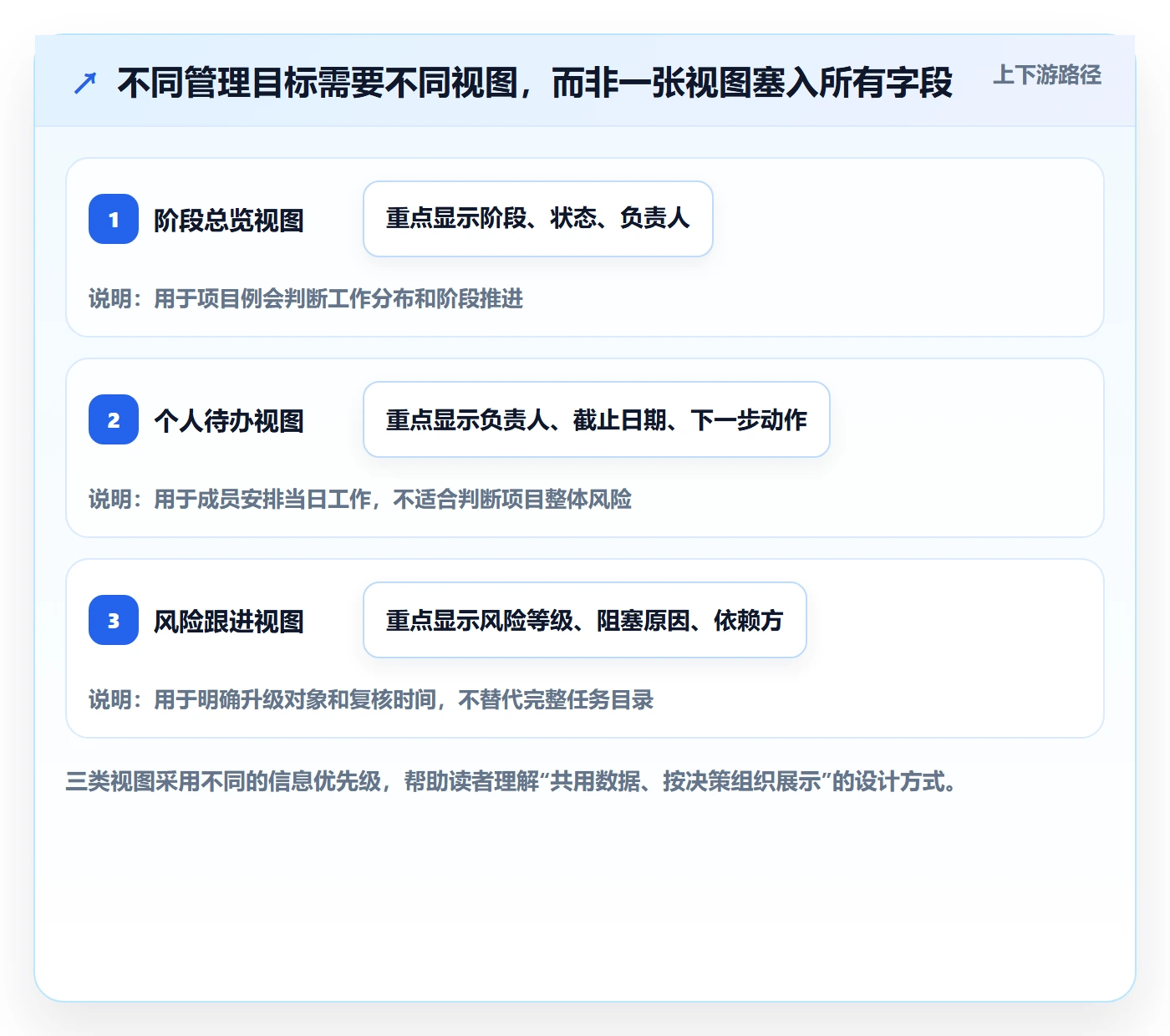Click the 个人待办视图 heading
This screenshot has width=1170, height=1036.
229,421
